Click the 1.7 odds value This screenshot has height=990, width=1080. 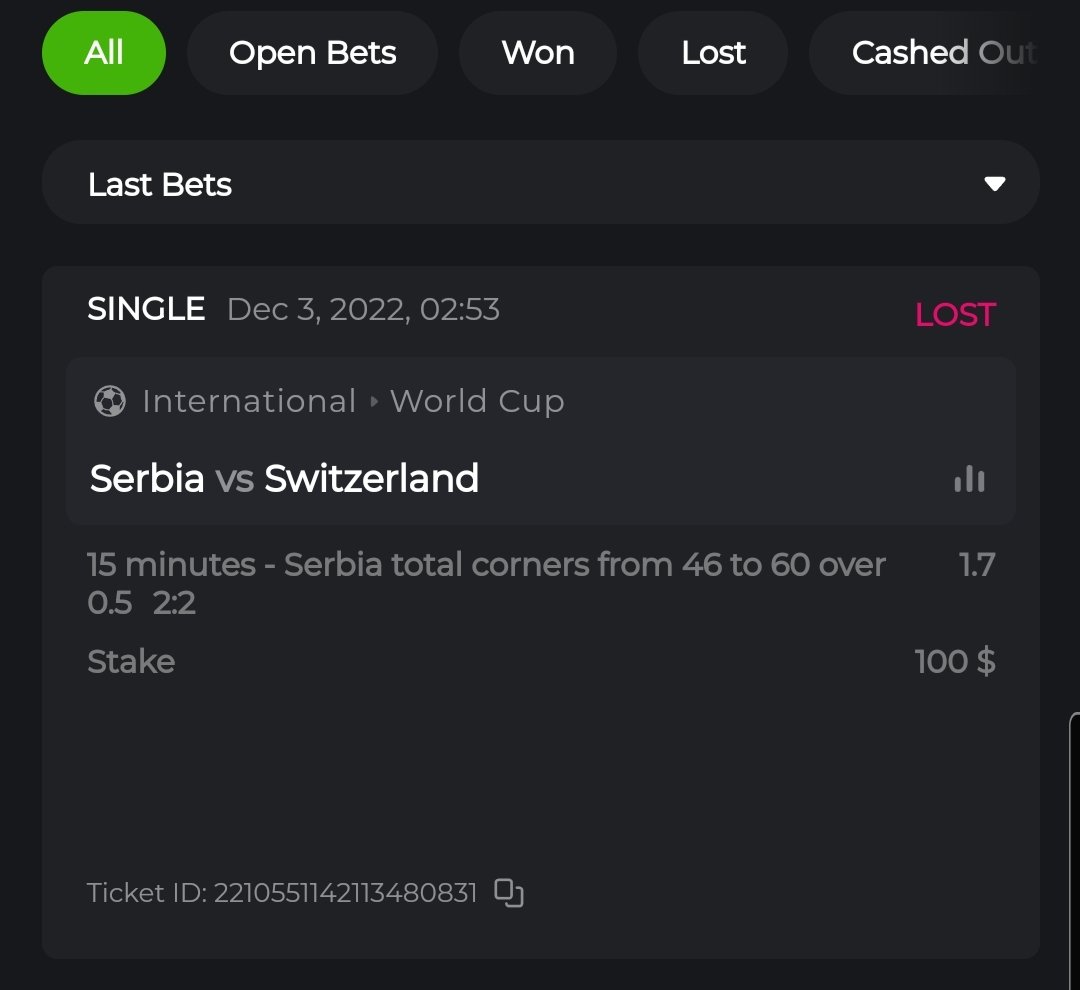point(977,565)
